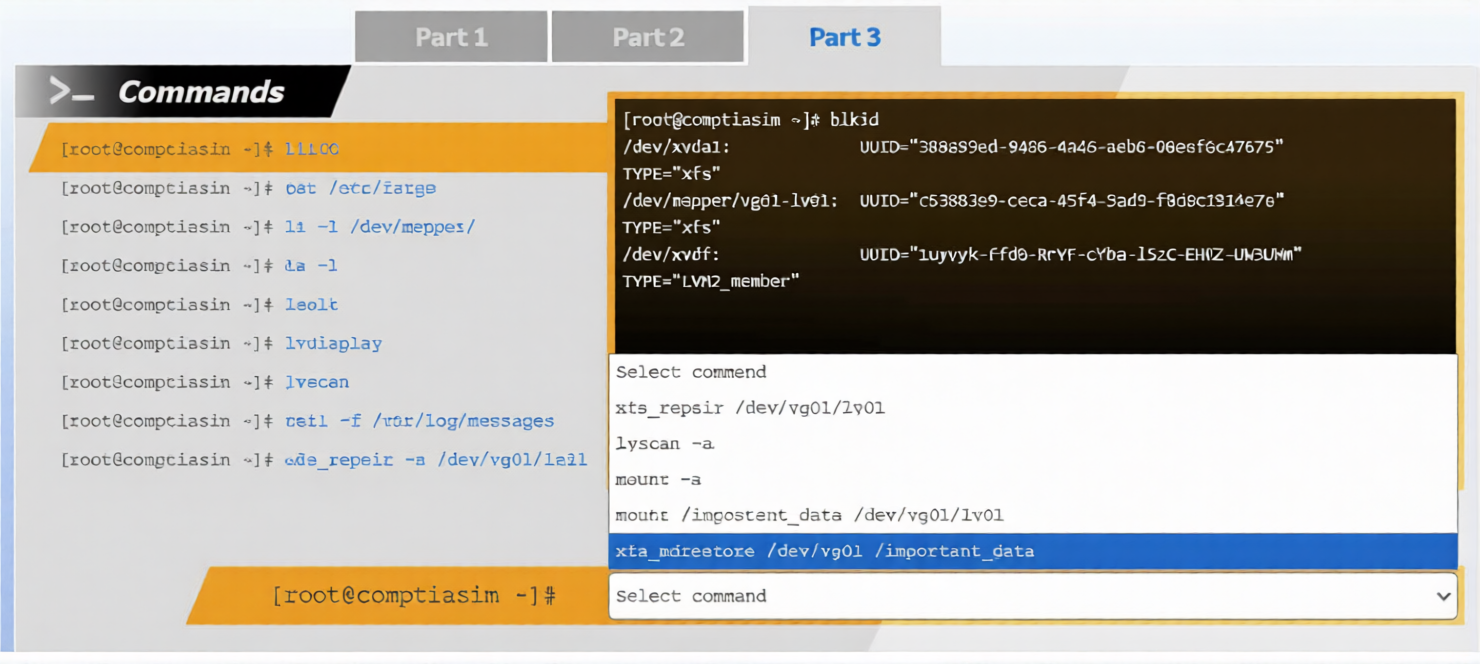Click the lvscan command entry

click(317, 382)
